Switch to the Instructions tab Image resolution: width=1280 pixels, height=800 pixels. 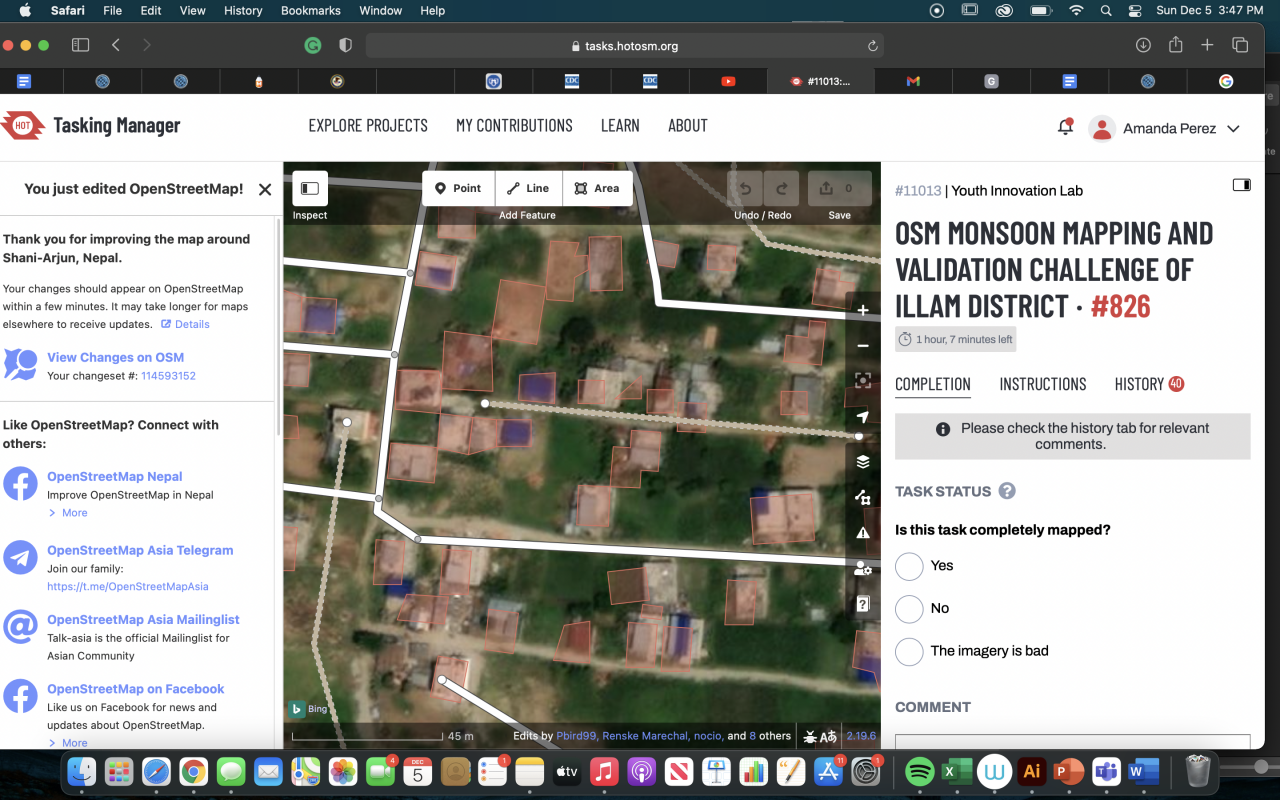click(1042, 384)
